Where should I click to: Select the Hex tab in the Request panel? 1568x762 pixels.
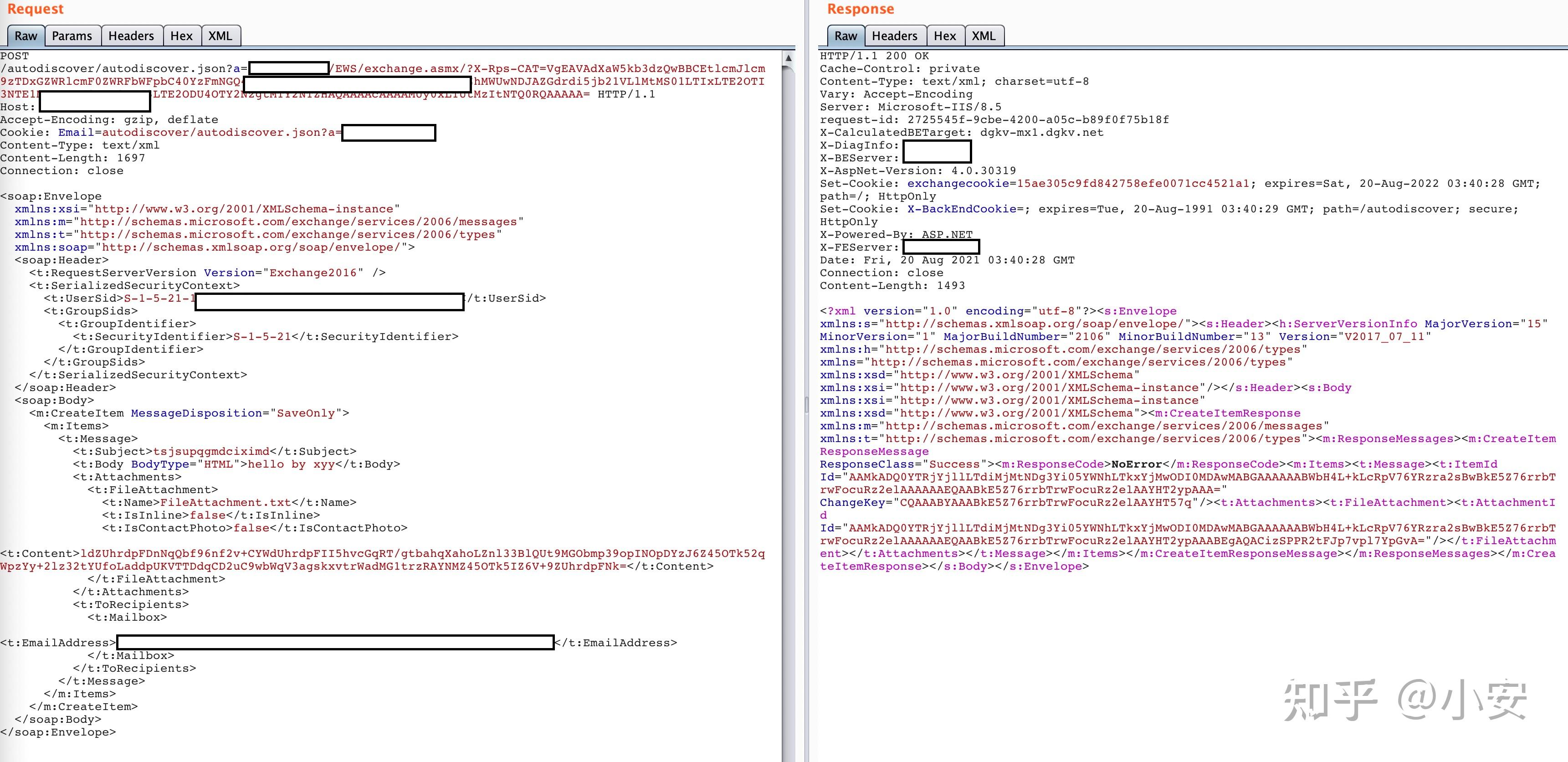181,36
